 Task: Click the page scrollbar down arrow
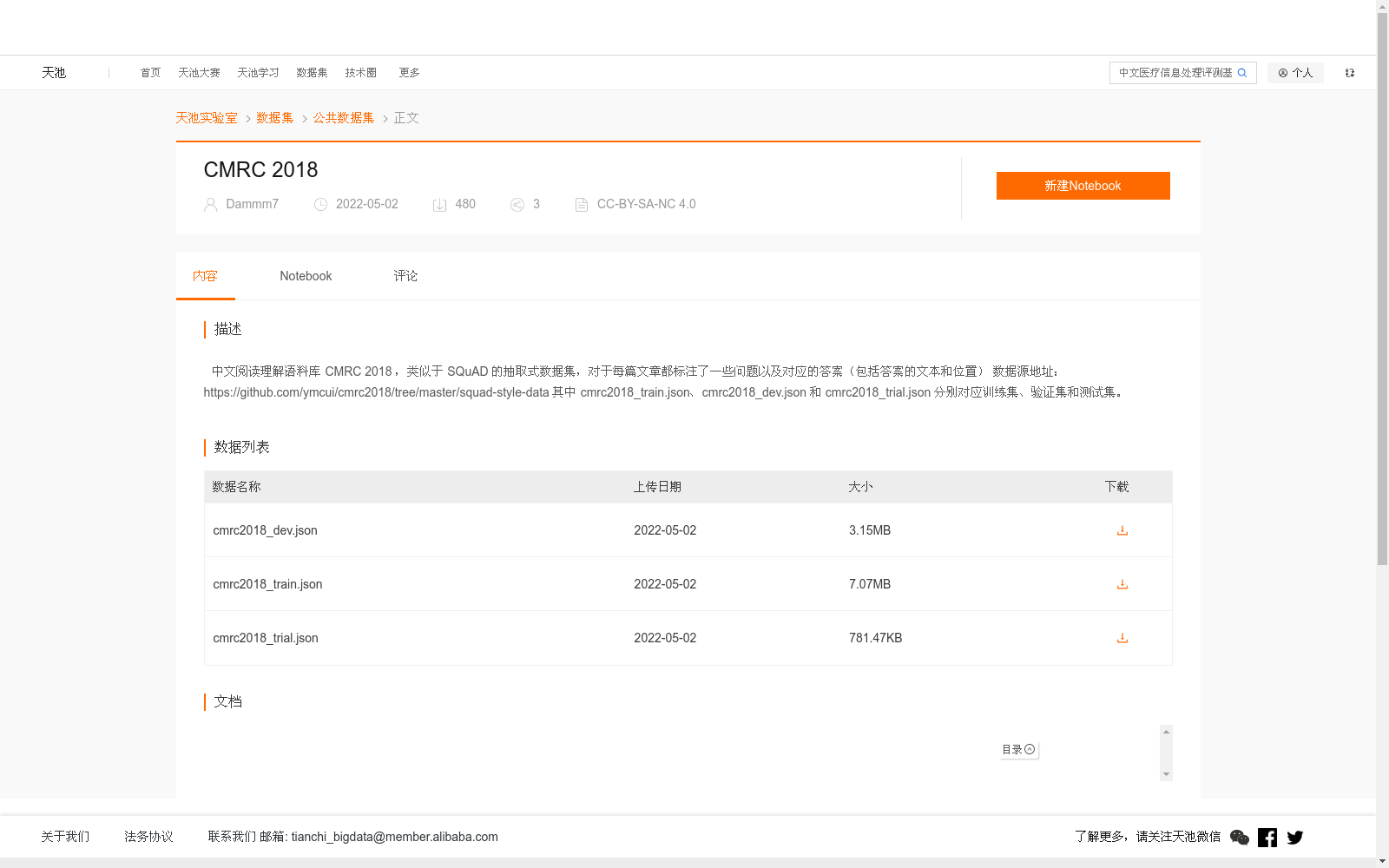tap(1382, 862)
